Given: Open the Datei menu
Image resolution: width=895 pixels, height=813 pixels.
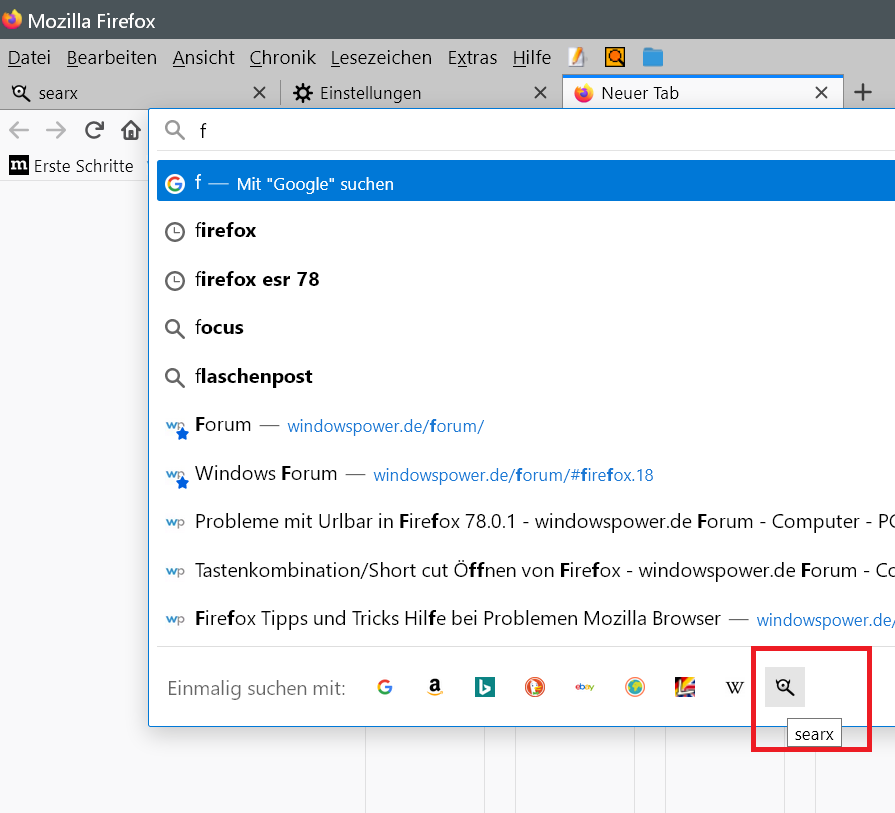Looking at the screenshot, I should pyautogui.click(x=29, y=58).
